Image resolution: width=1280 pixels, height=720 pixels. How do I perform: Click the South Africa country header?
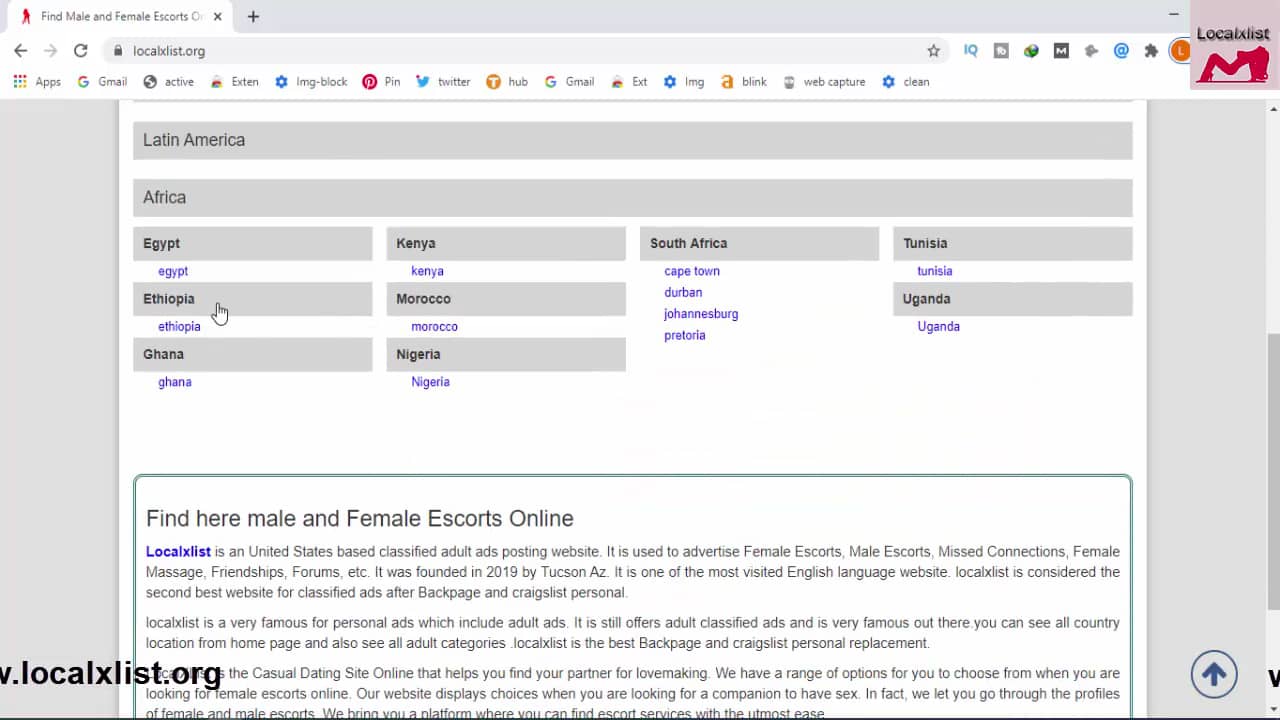759,243
